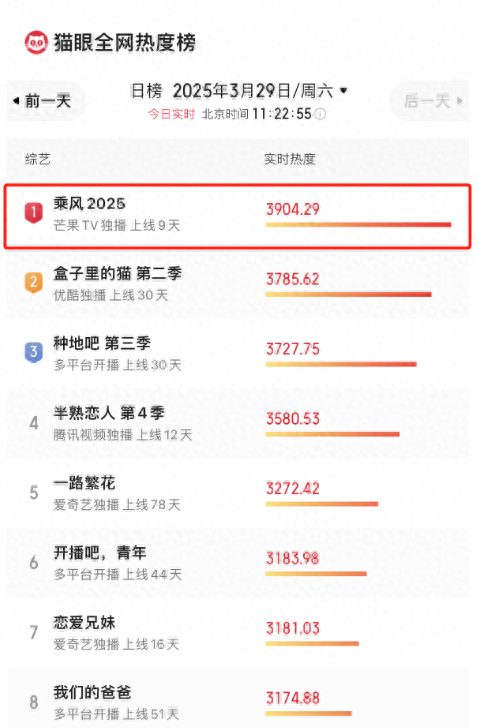
Task: Select the red rank 1 badge
Action: coord(33,213)
